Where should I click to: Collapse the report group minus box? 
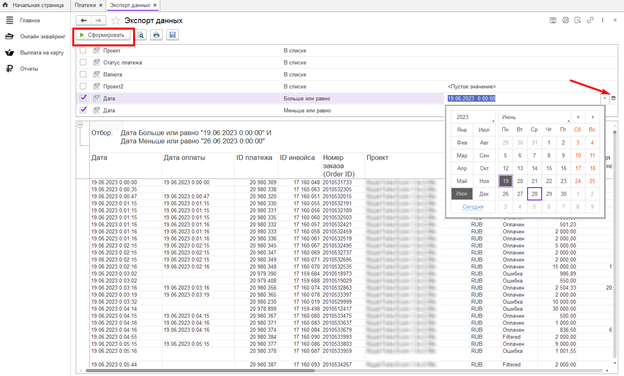click(x=80, y=125)
